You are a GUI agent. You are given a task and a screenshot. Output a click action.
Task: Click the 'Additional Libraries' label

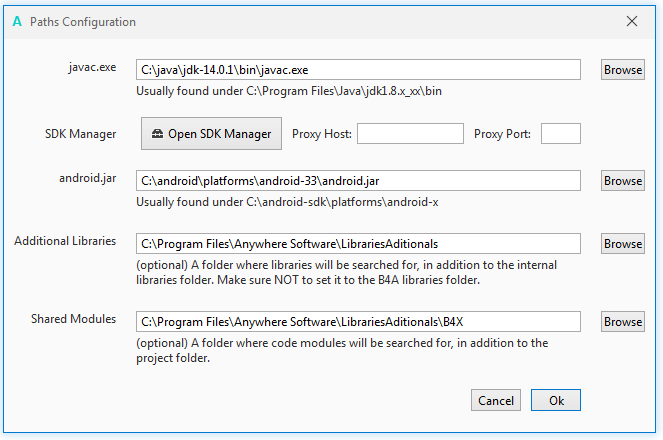(65, 241)
